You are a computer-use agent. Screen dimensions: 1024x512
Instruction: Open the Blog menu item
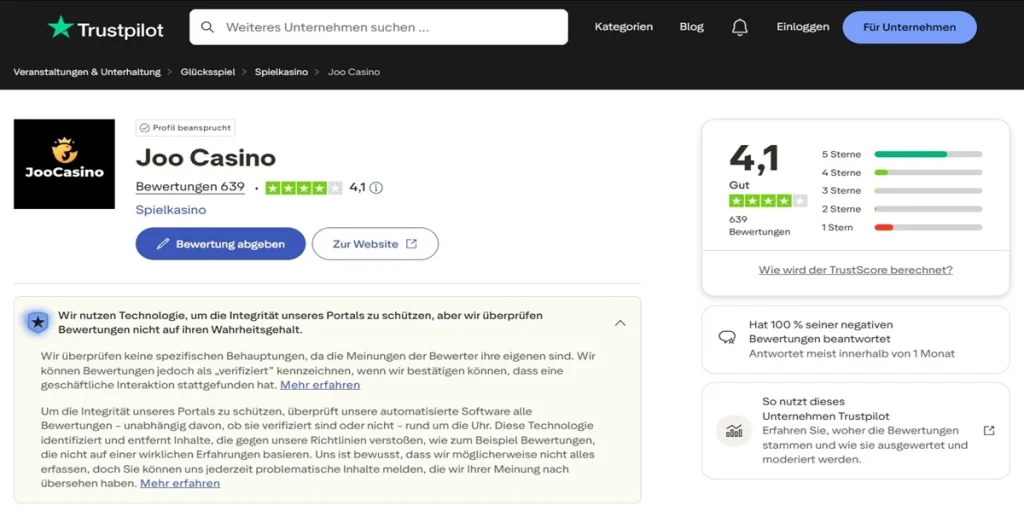(692, 27)
